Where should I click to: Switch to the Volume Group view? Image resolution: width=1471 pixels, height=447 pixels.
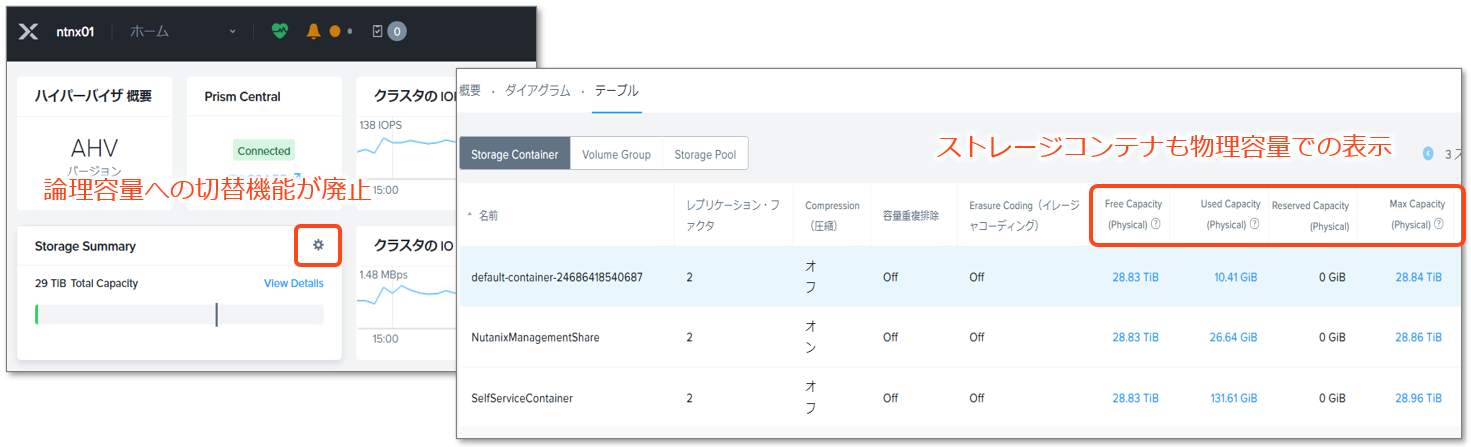[616, 154]
